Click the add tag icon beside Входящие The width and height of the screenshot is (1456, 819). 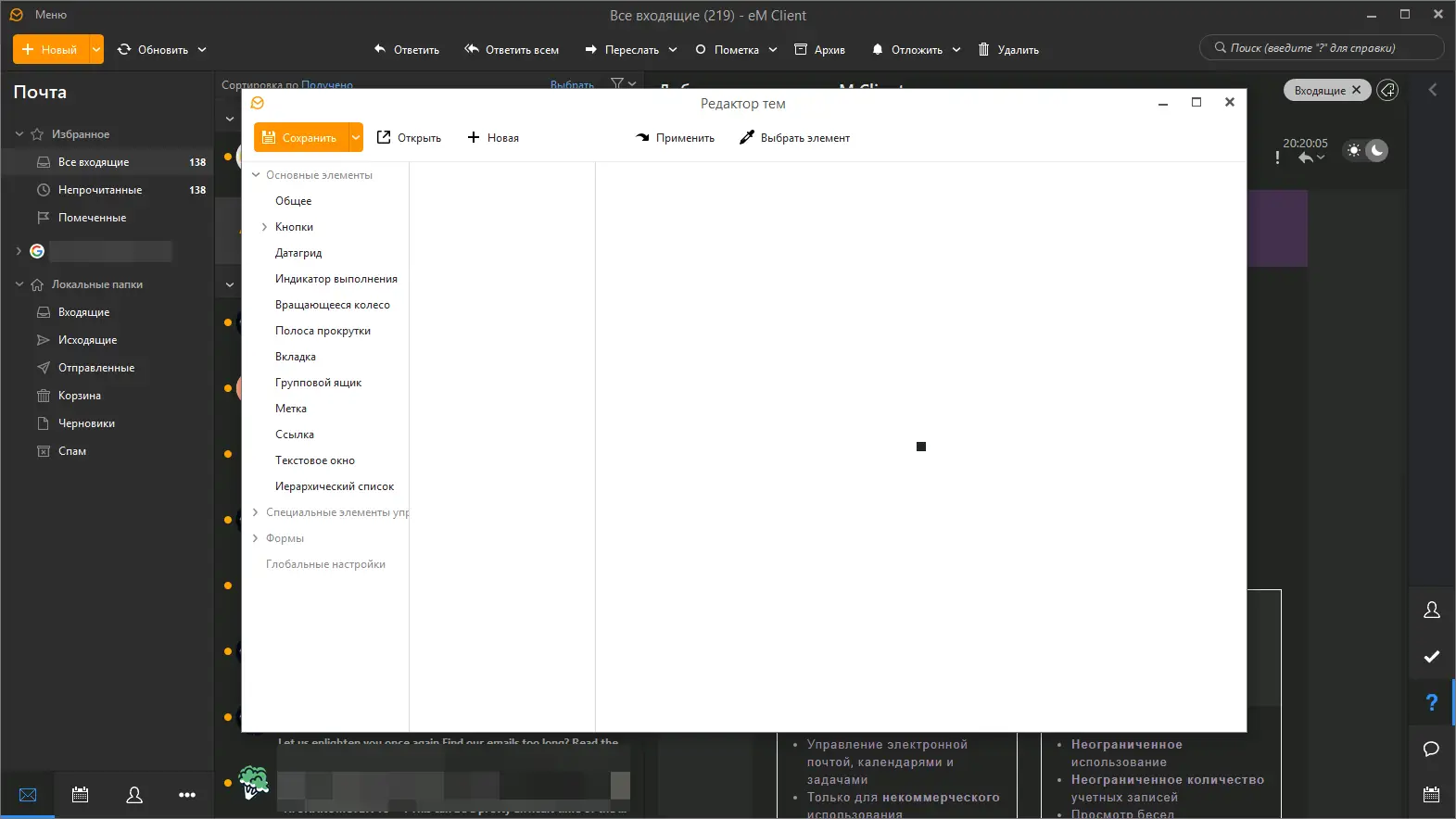click(x=1387, y=90)
